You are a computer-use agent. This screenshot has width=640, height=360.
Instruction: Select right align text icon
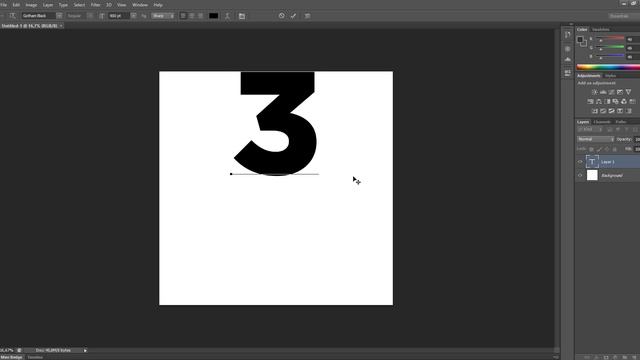(x=200, y=16)
